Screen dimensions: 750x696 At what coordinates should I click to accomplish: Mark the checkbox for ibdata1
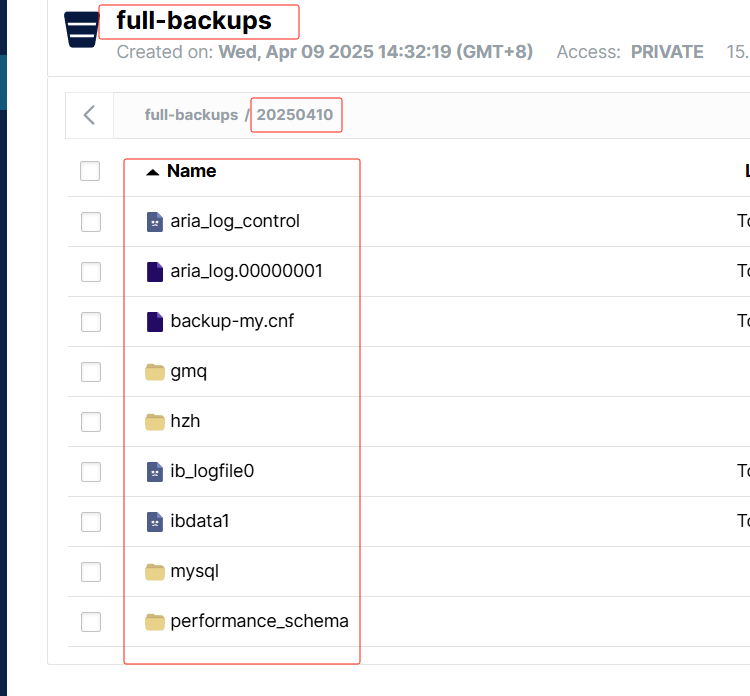click(x=91, y=522)
